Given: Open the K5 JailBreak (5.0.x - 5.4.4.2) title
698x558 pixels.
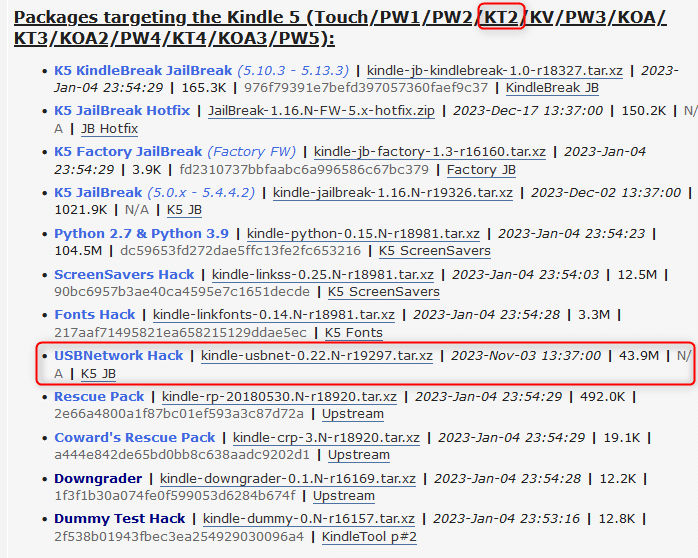Looking at the screenshot, I should click(154, 193).
